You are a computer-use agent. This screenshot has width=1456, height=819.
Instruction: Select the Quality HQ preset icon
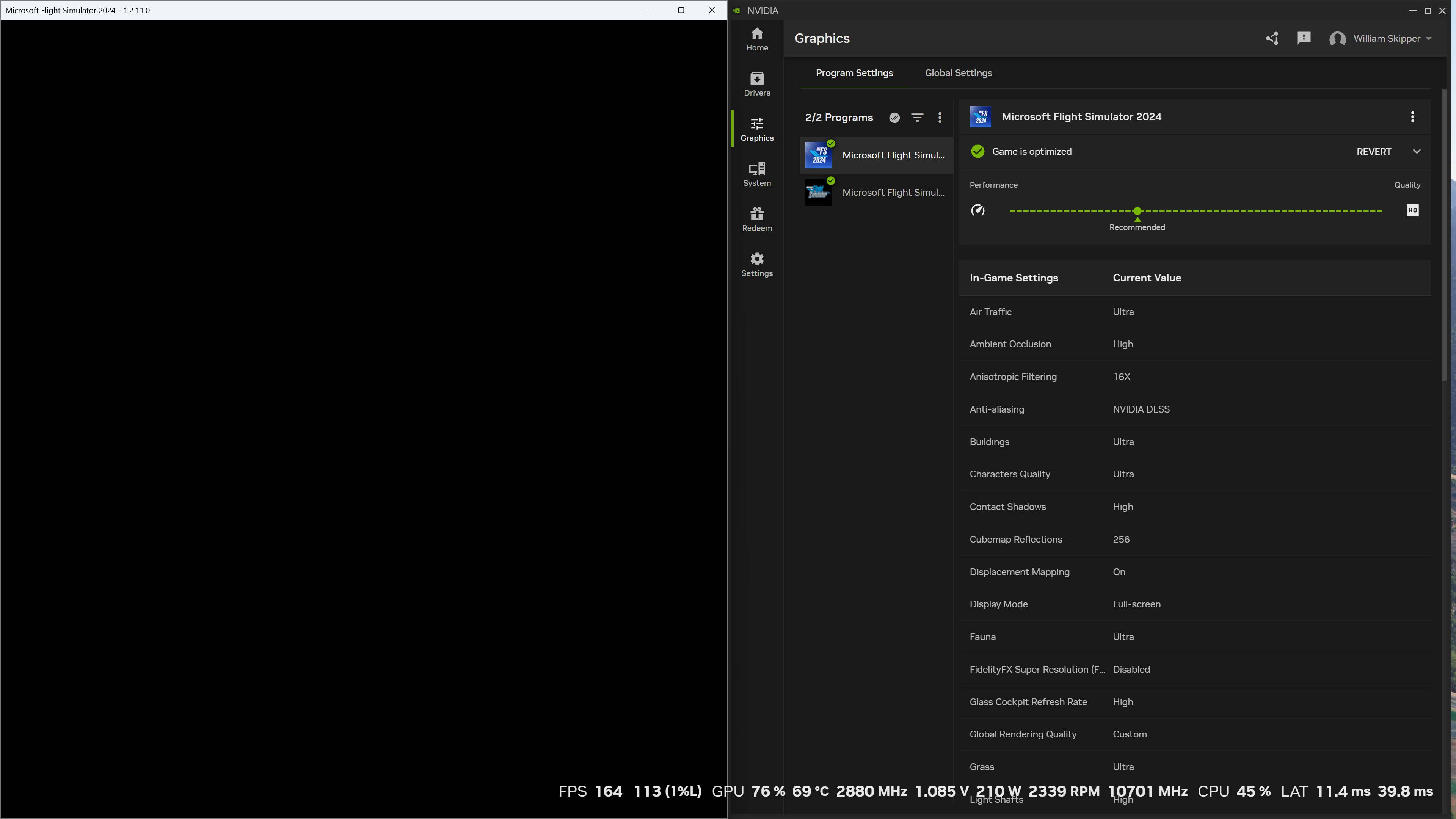point(1412,210)
